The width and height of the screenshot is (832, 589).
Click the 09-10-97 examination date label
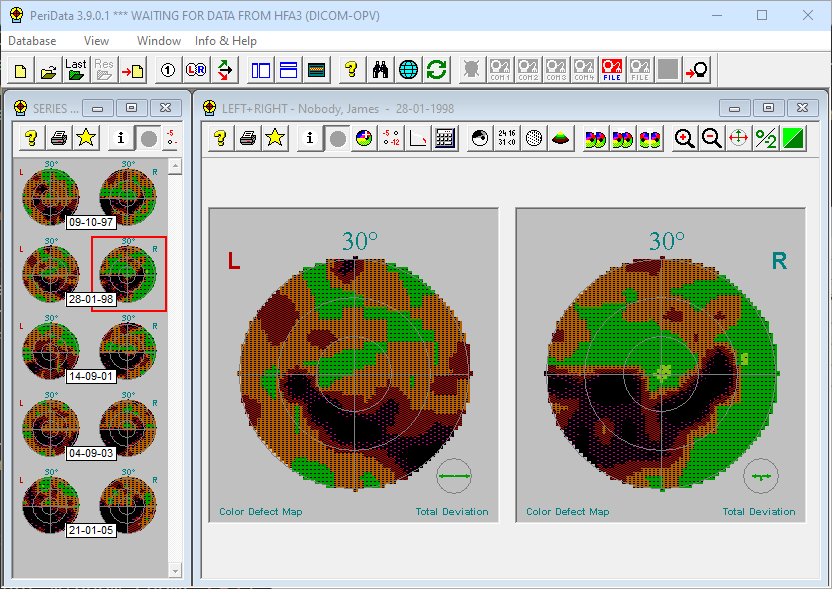click(90, 222)
